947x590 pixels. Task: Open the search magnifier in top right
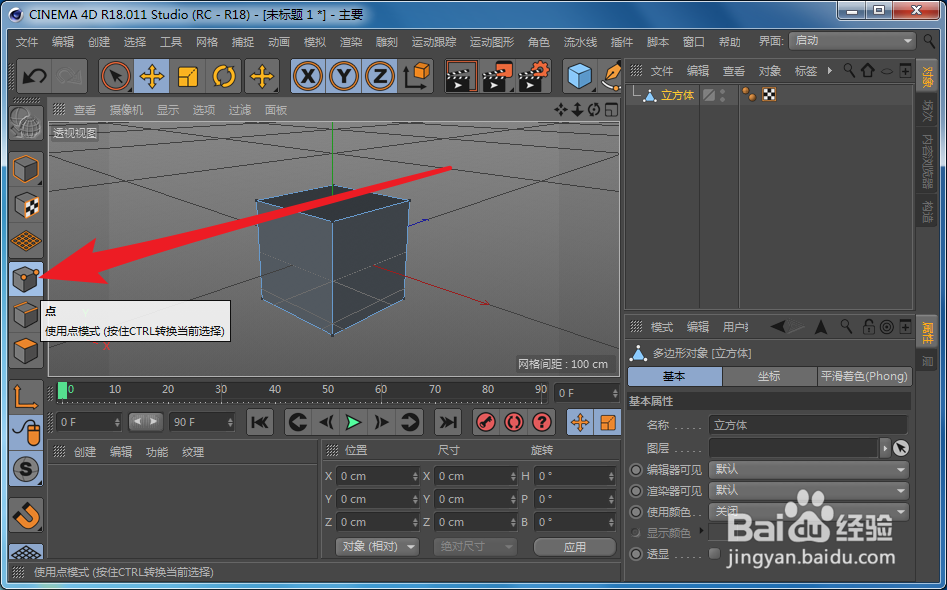click(x=929, y=40)
